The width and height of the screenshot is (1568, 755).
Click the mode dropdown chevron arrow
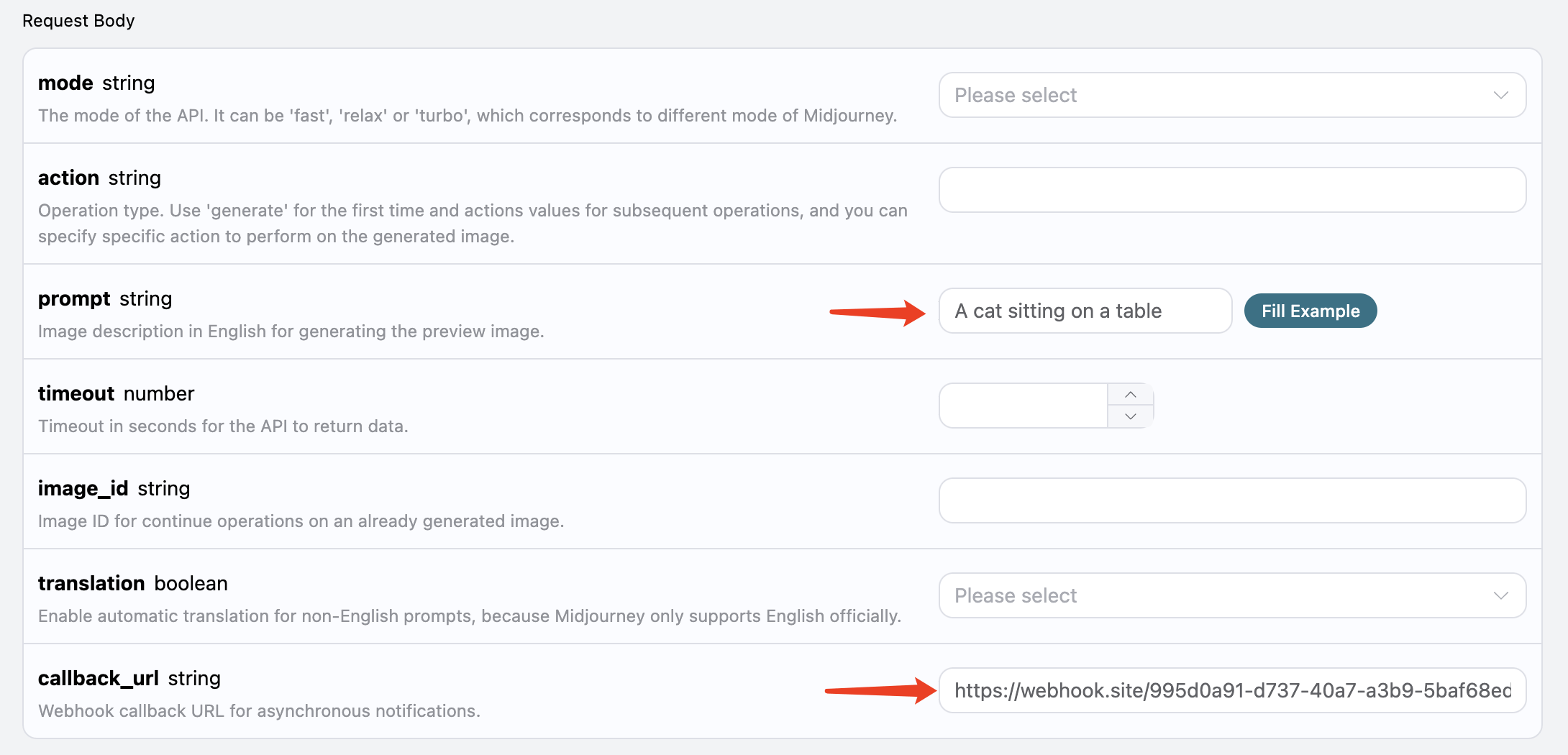1500,95
